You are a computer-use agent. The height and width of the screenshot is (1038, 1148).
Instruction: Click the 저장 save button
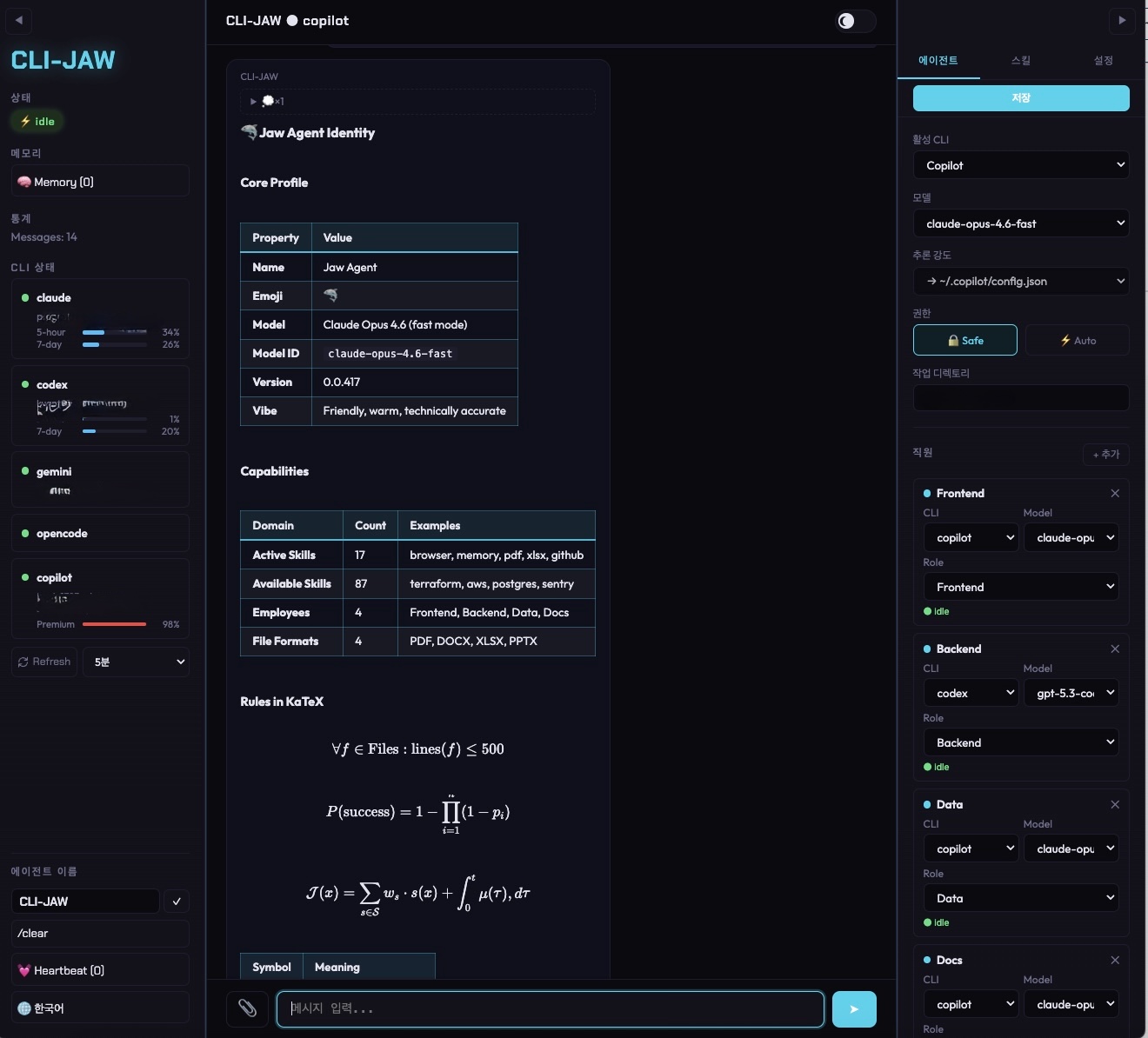[1021, 98]
